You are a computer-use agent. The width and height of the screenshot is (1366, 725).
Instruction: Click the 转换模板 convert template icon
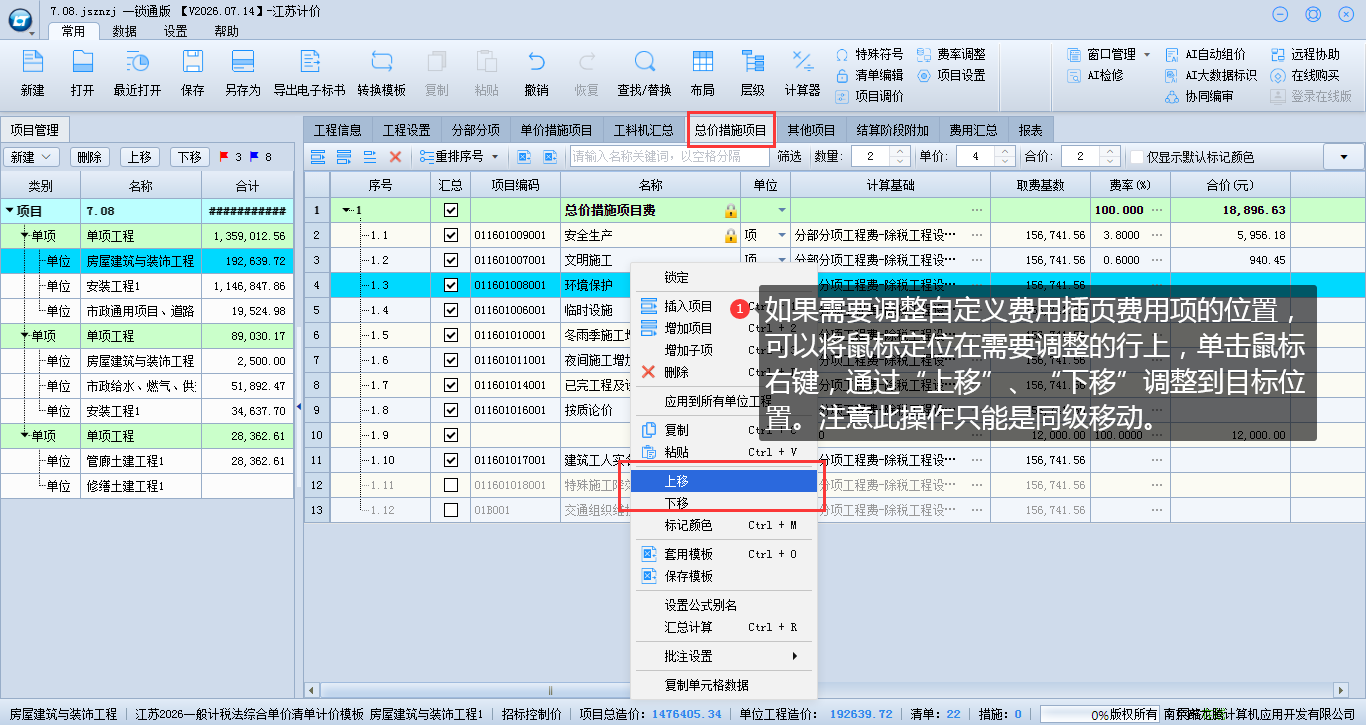(382, 62)
